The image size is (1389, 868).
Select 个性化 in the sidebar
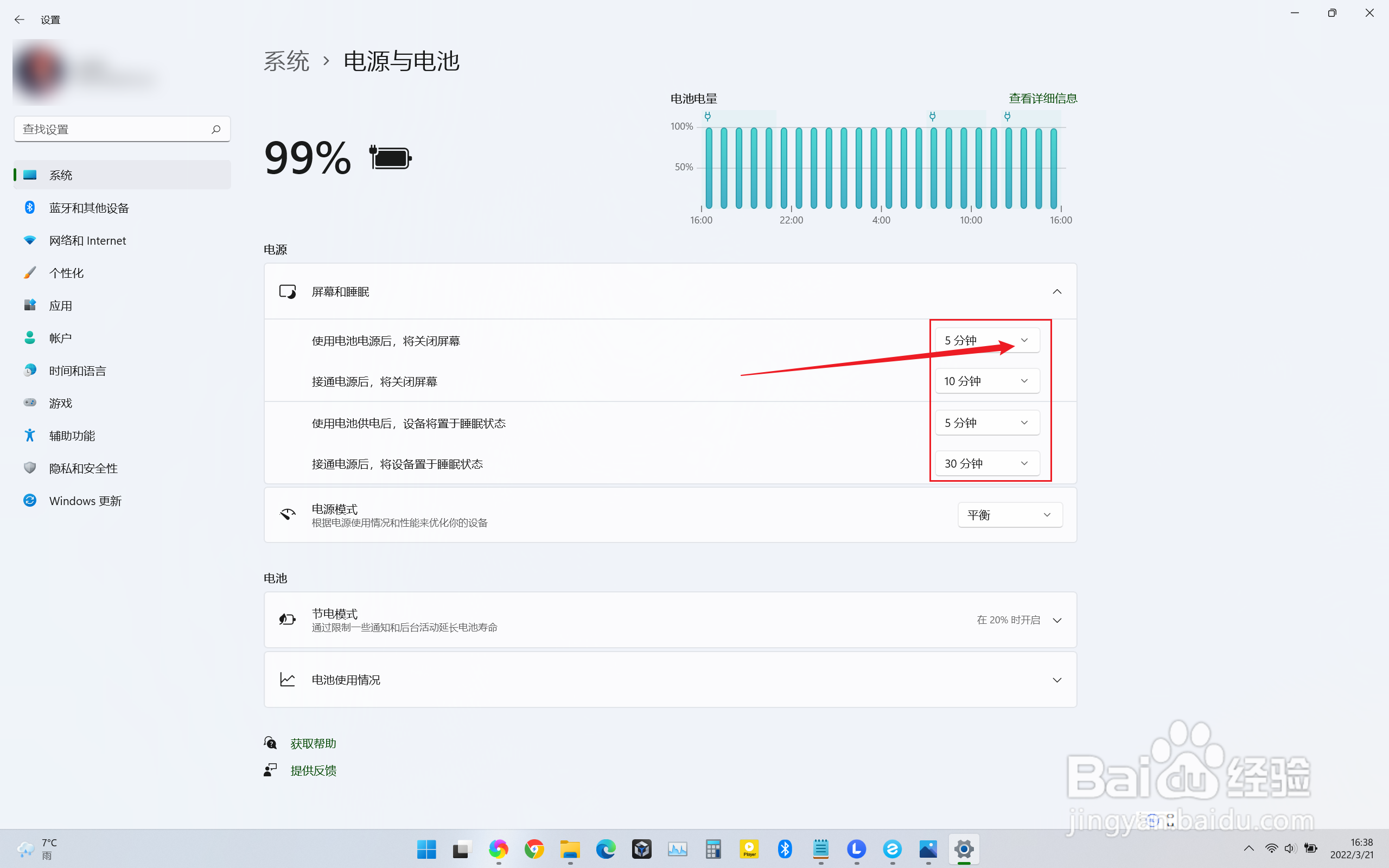pos(67,273)
